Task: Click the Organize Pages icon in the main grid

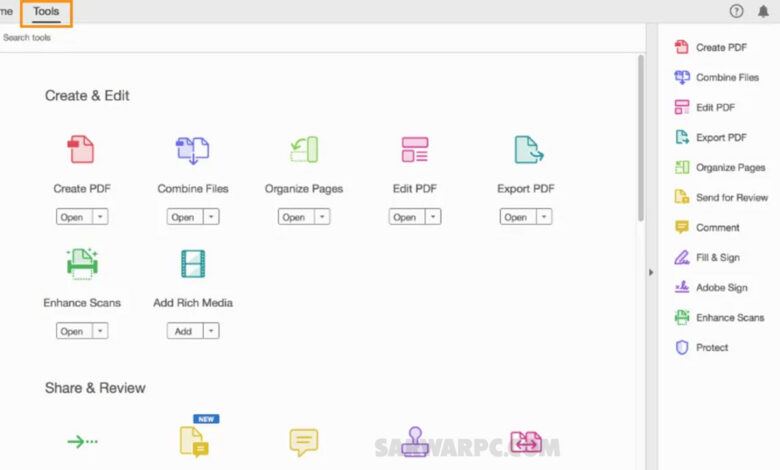Action: click(x=304, y=149)
